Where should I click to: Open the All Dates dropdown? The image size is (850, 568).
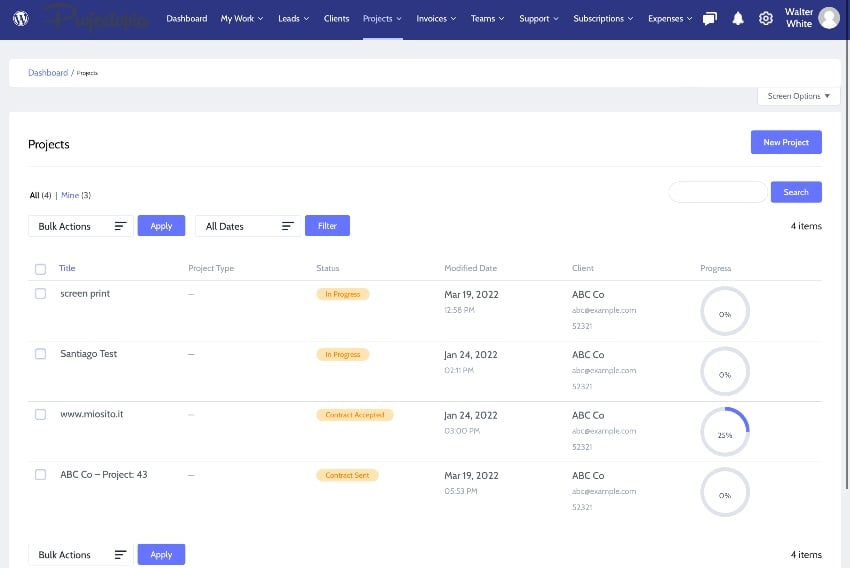click(x=248, y=226)
